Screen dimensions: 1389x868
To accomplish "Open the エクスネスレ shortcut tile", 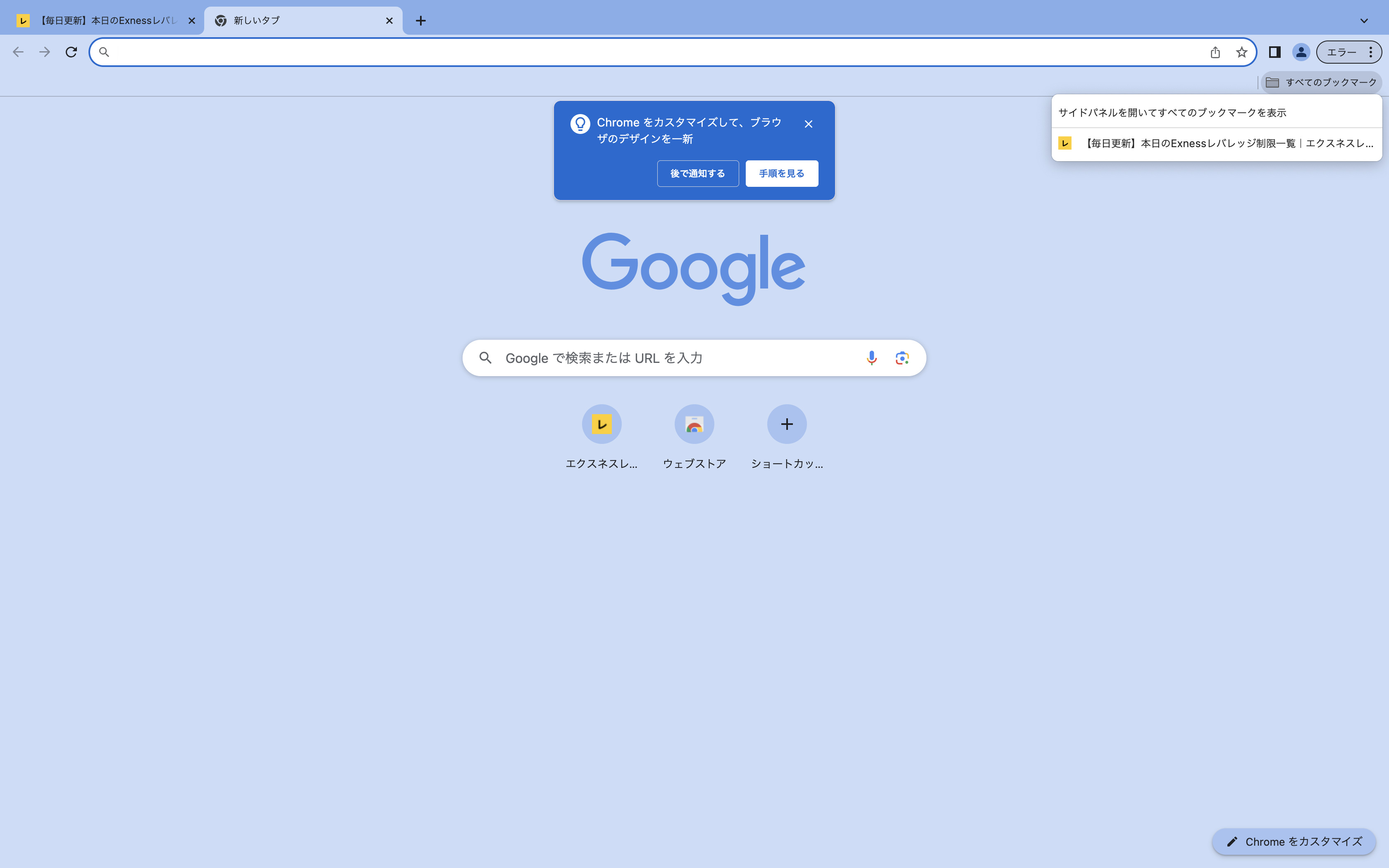I will tap(601, 424).
